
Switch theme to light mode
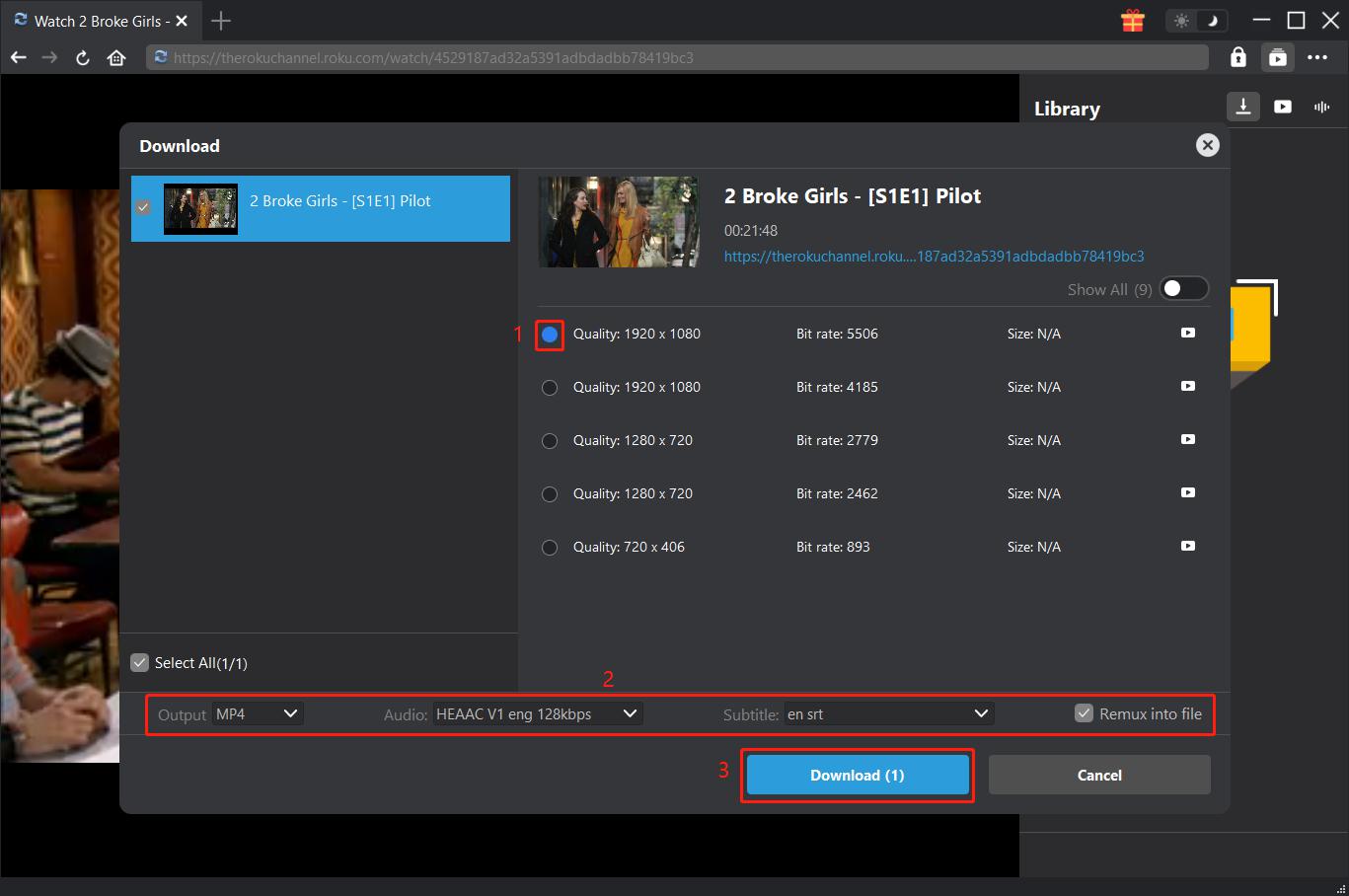[x=1181, y=20]
